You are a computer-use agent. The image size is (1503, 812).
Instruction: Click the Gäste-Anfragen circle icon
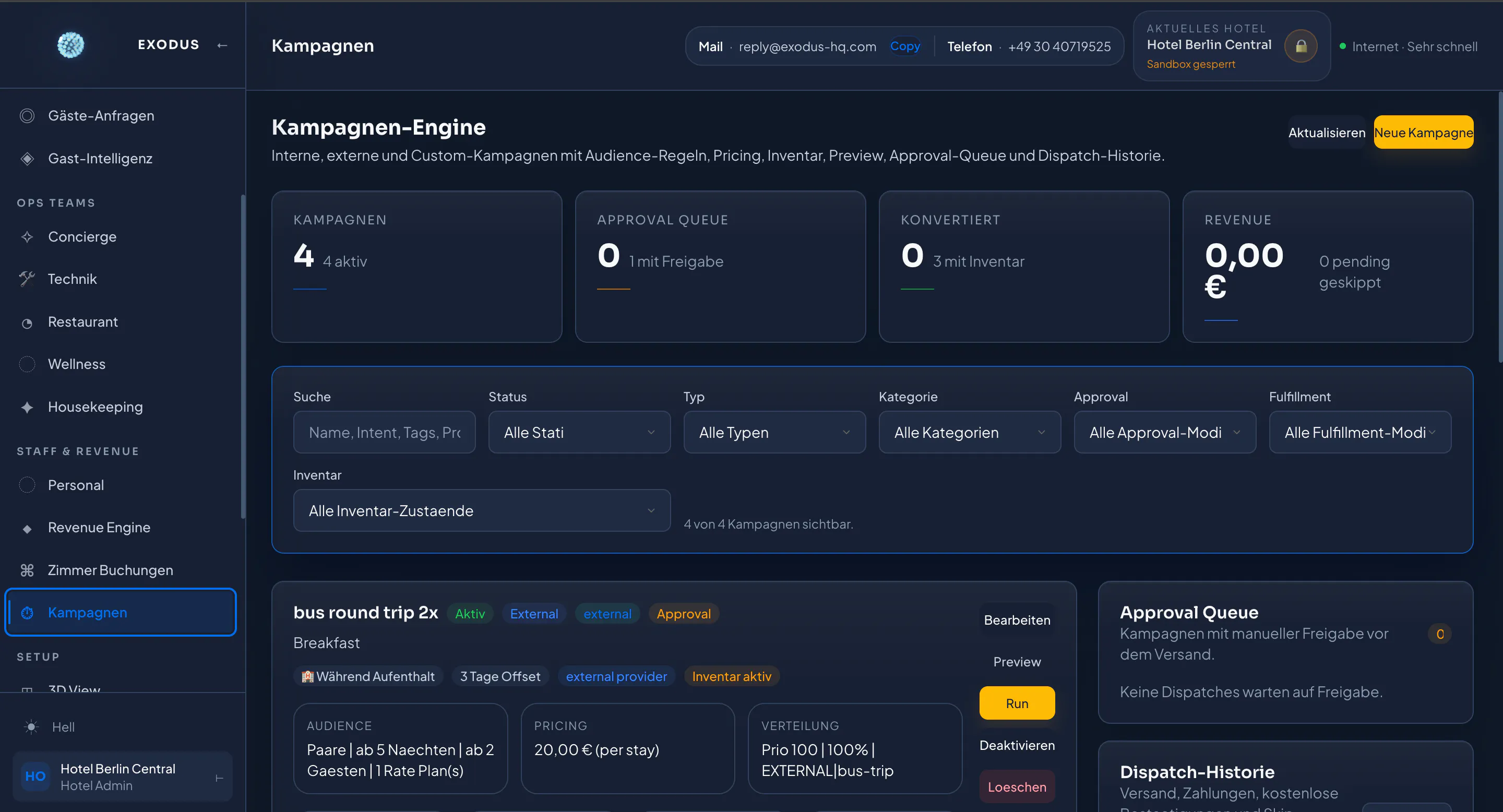point(27,115)
